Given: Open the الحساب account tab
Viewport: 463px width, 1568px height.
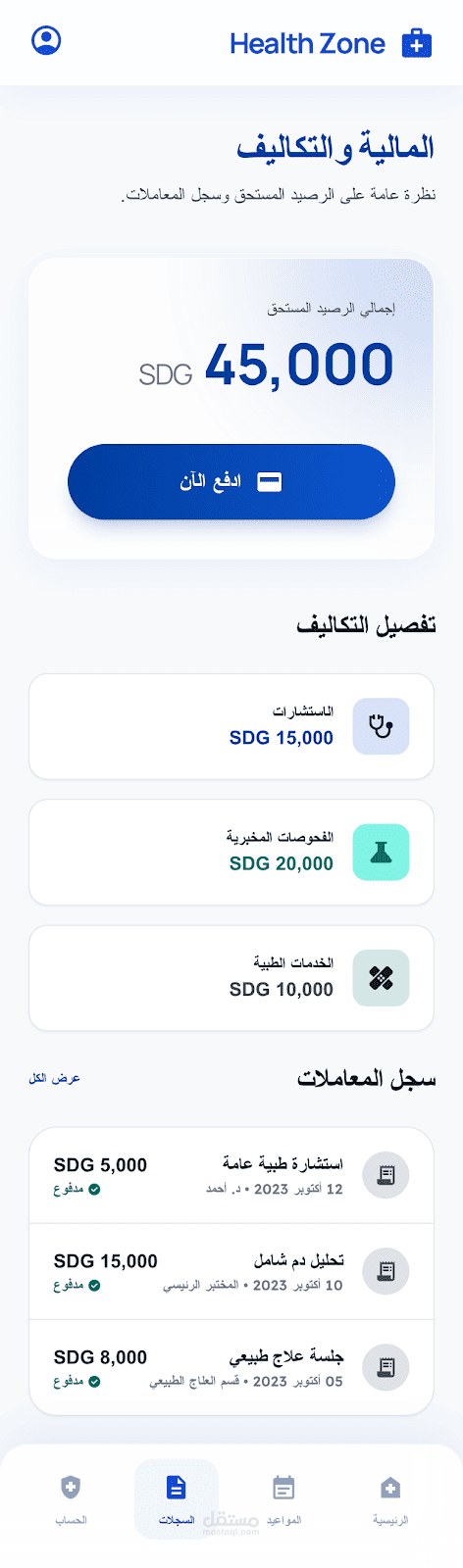Looking at the screenshot, I should pyautogui.click(x=71, y=1499).
